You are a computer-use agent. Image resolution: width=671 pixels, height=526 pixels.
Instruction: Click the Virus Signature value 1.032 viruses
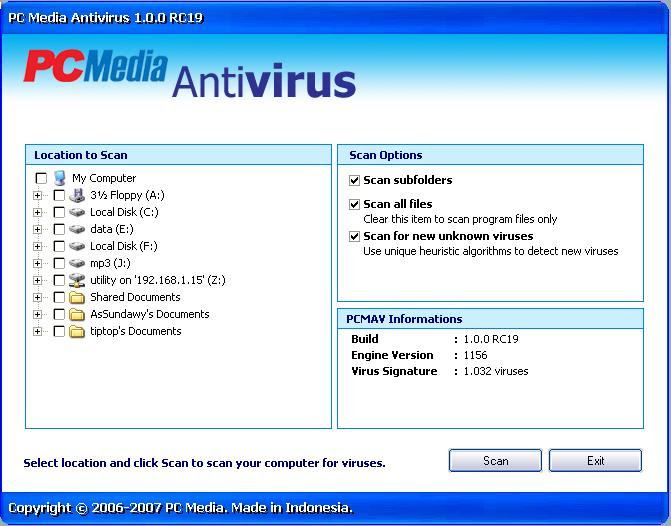pos(496,371)
